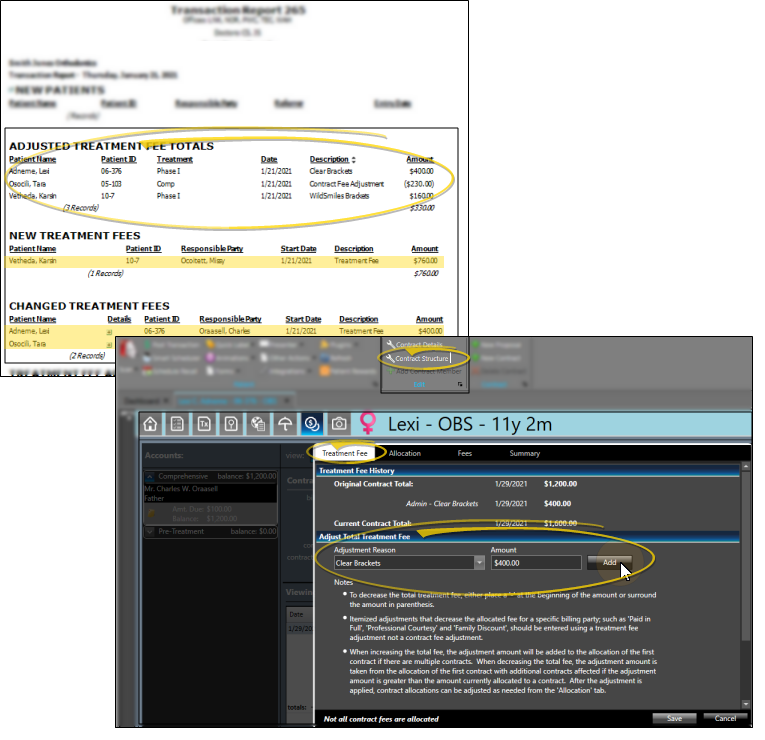Expand the Edit ribbon group launcher
This screenshot has width=765, height=740.
[x=460, y=384]
